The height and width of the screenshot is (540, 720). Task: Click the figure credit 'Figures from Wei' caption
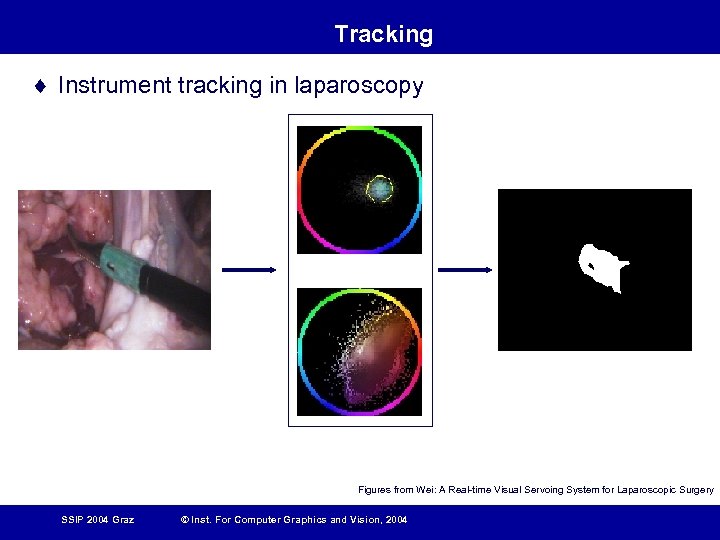536,489
